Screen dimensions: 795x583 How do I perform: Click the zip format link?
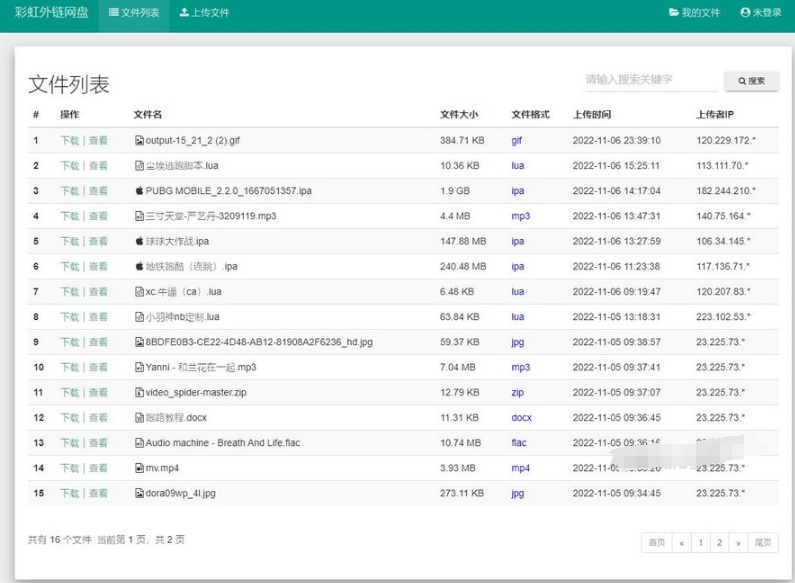[517, 392]
